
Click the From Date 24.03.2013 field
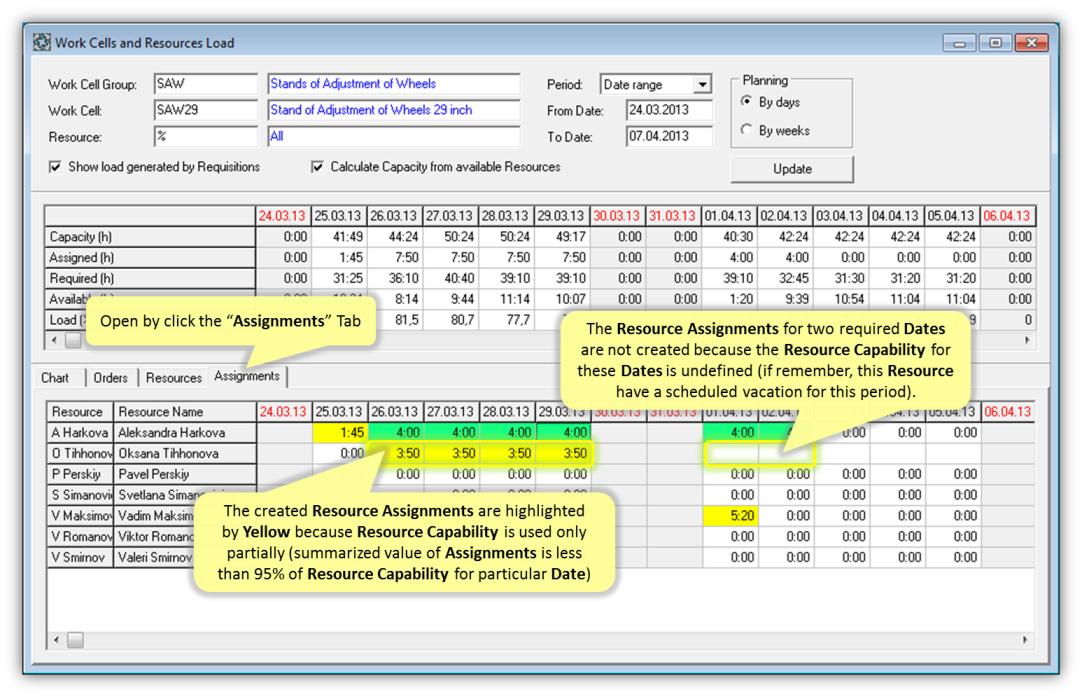point(669,110)
